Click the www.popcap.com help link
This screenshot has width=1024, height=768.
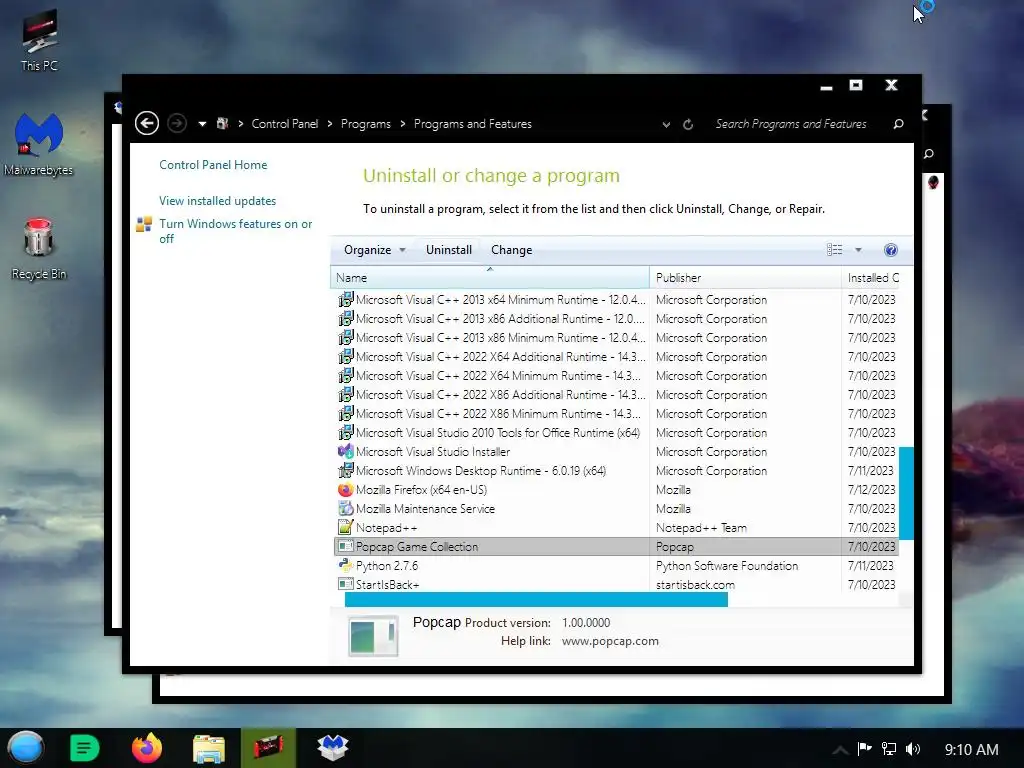(610, 641)
